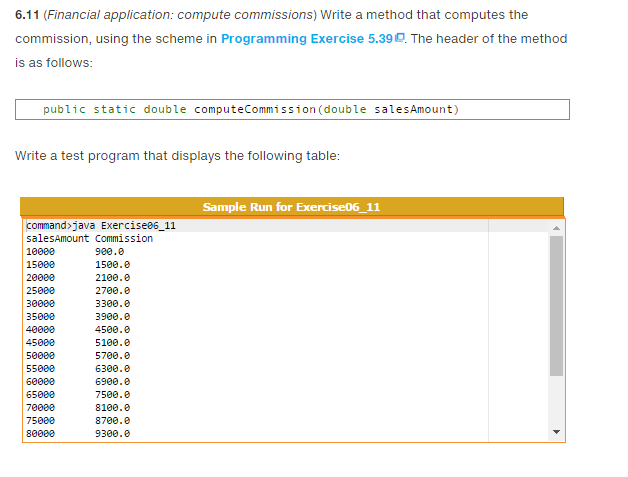Select the 80000 sales amount value
Image resolution: width=628 pixels, height=477 pixels.
[x=40, y=434]
